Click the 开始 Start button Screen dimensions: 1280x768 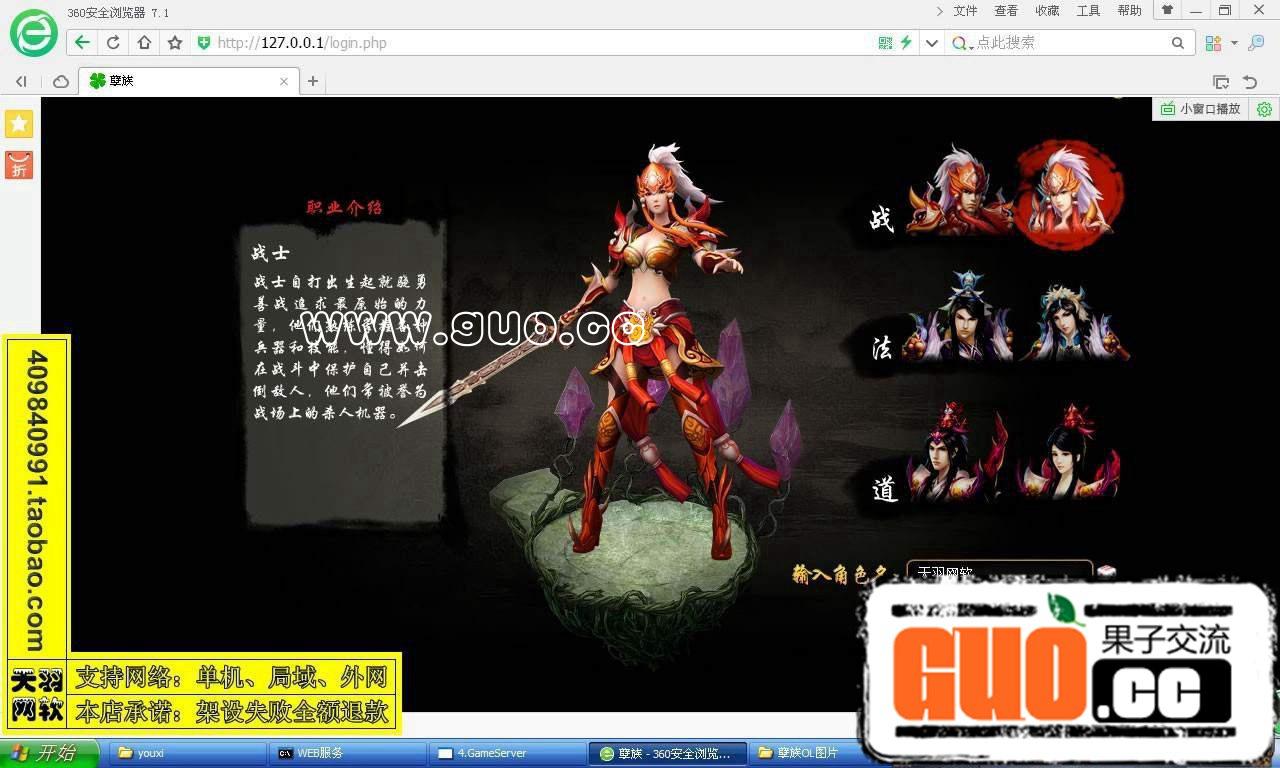(x=49, y=753)
